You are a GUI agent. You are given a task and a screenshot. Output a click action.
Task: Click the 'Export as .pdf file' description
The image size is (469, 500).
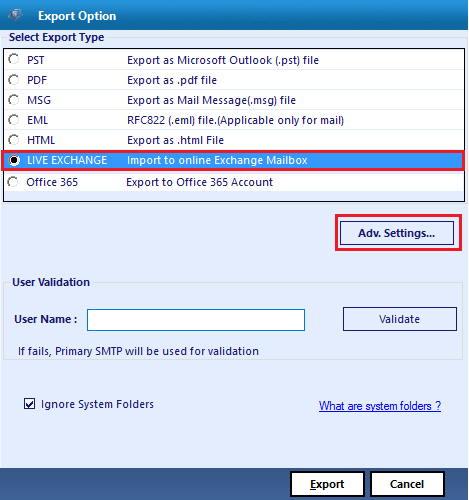(172, 80)
